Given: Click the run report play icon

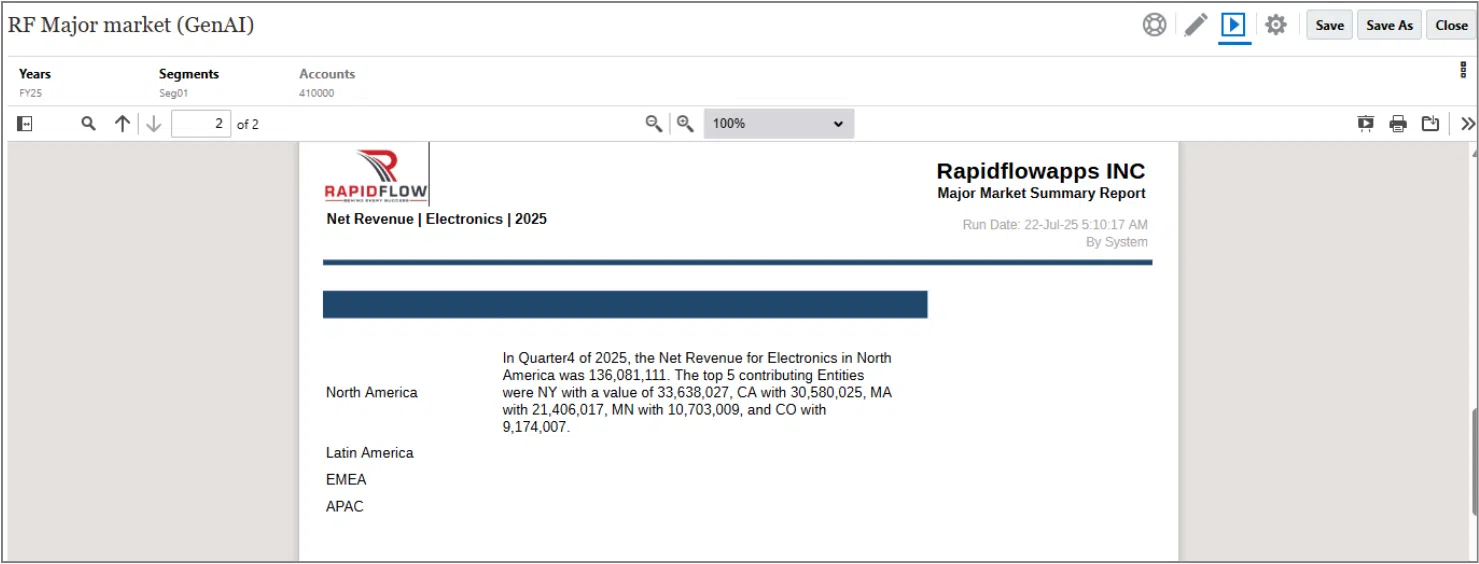Looking at the screenshot, I should tap(1235, 25).
